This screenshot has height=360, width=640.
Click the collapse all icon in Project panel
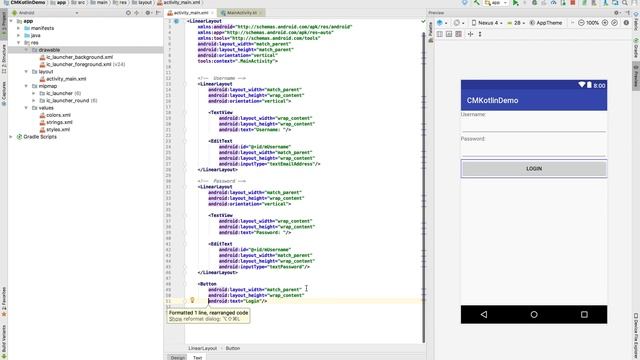point(137,13)
